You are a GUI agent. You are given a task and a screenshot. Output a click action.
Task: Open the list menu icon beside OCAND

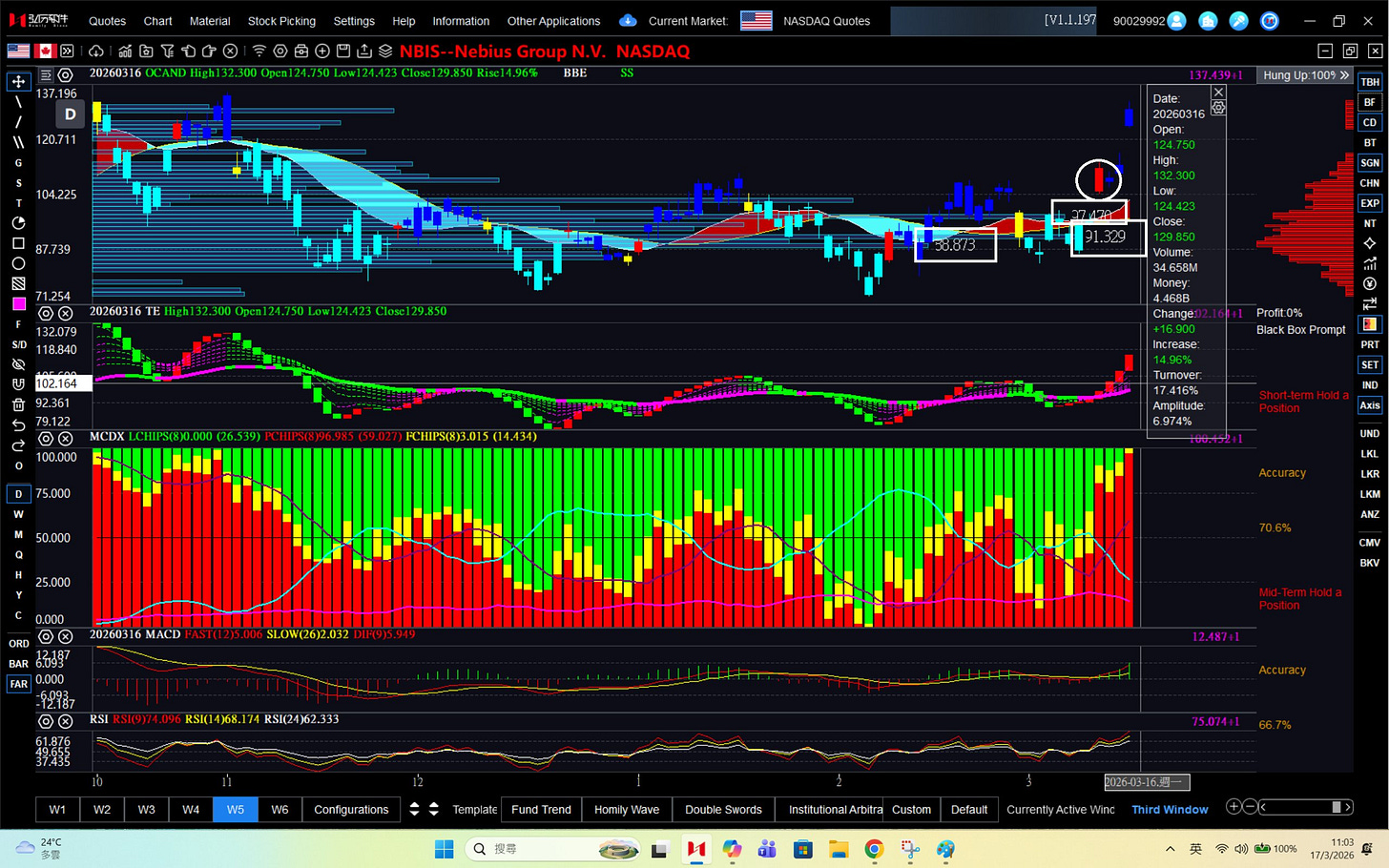(45, 74)
